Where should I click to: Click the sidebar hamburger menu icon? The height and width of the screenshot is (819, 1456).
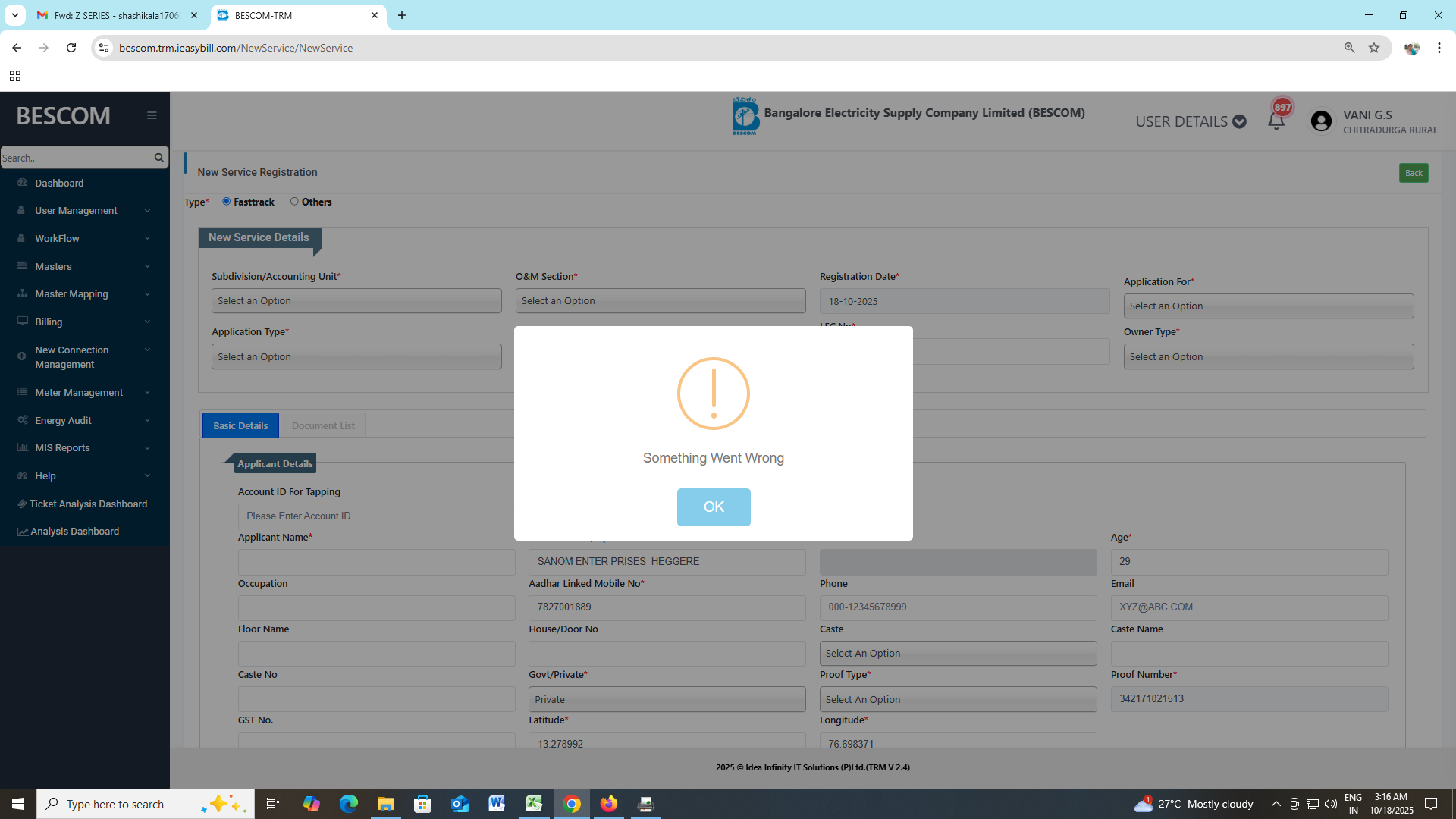152,115
